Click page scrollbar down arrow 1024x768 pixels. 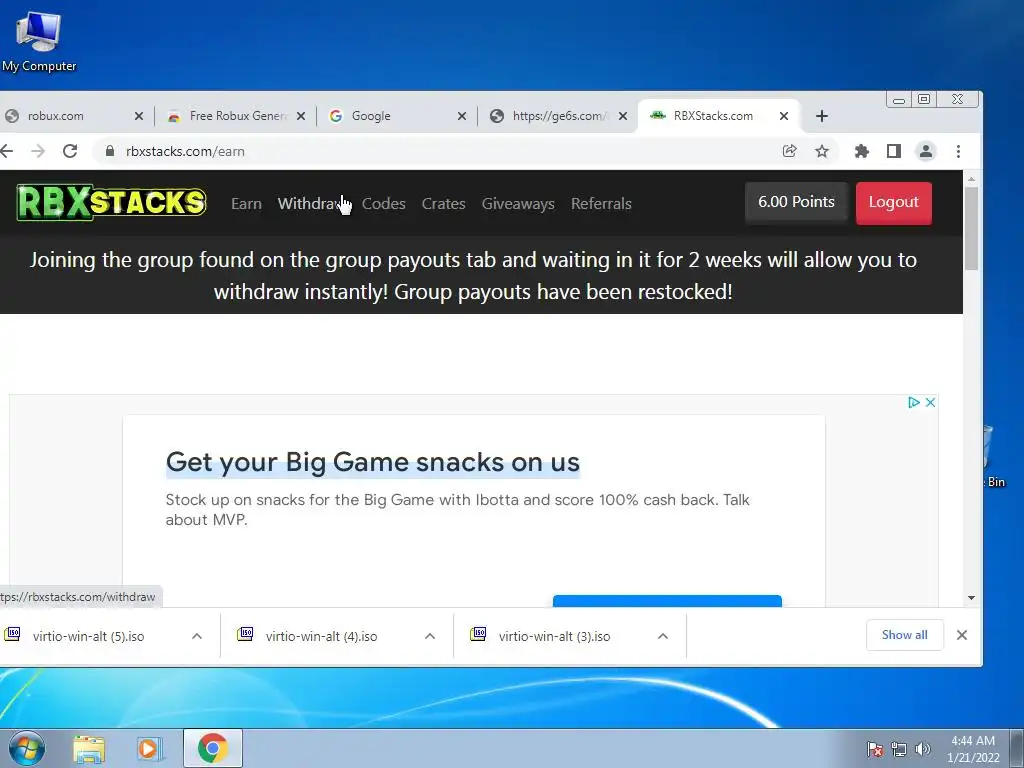pyautogui.click(x=971, y=598)
